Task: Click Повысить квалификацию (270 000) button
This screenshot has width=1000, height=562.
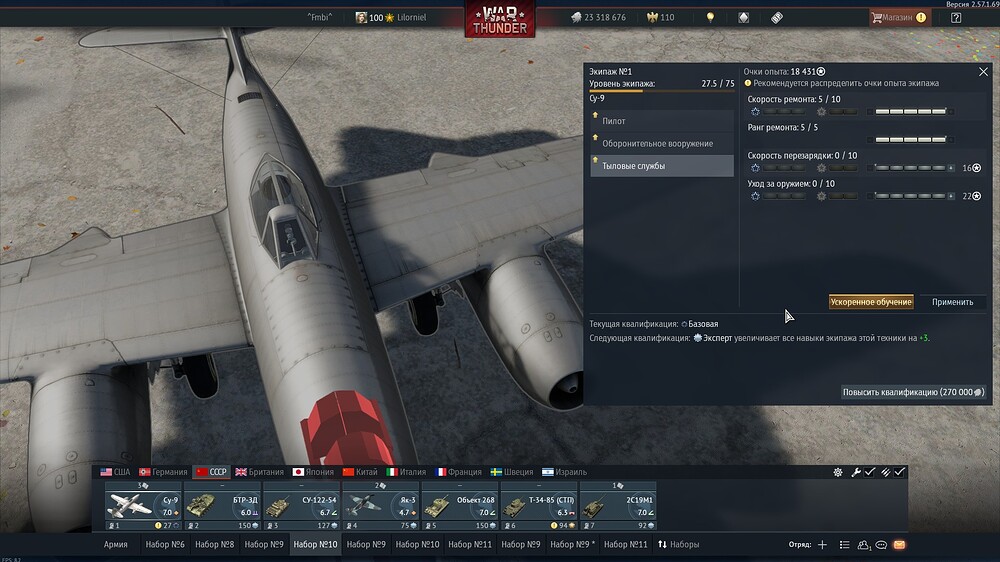Action: coord(913,392)
